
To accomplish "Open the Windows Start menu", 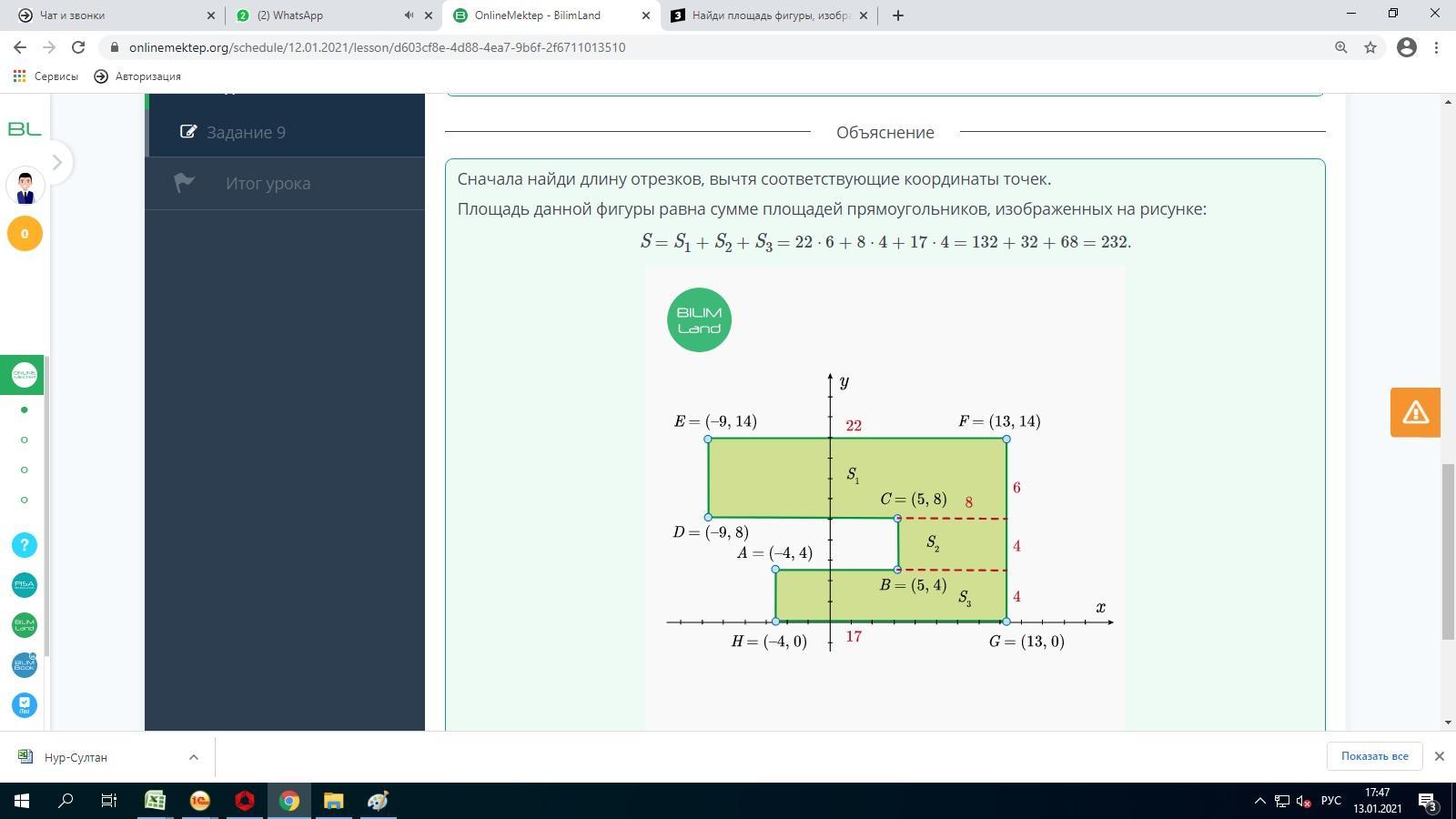I will tap(22, 801).
